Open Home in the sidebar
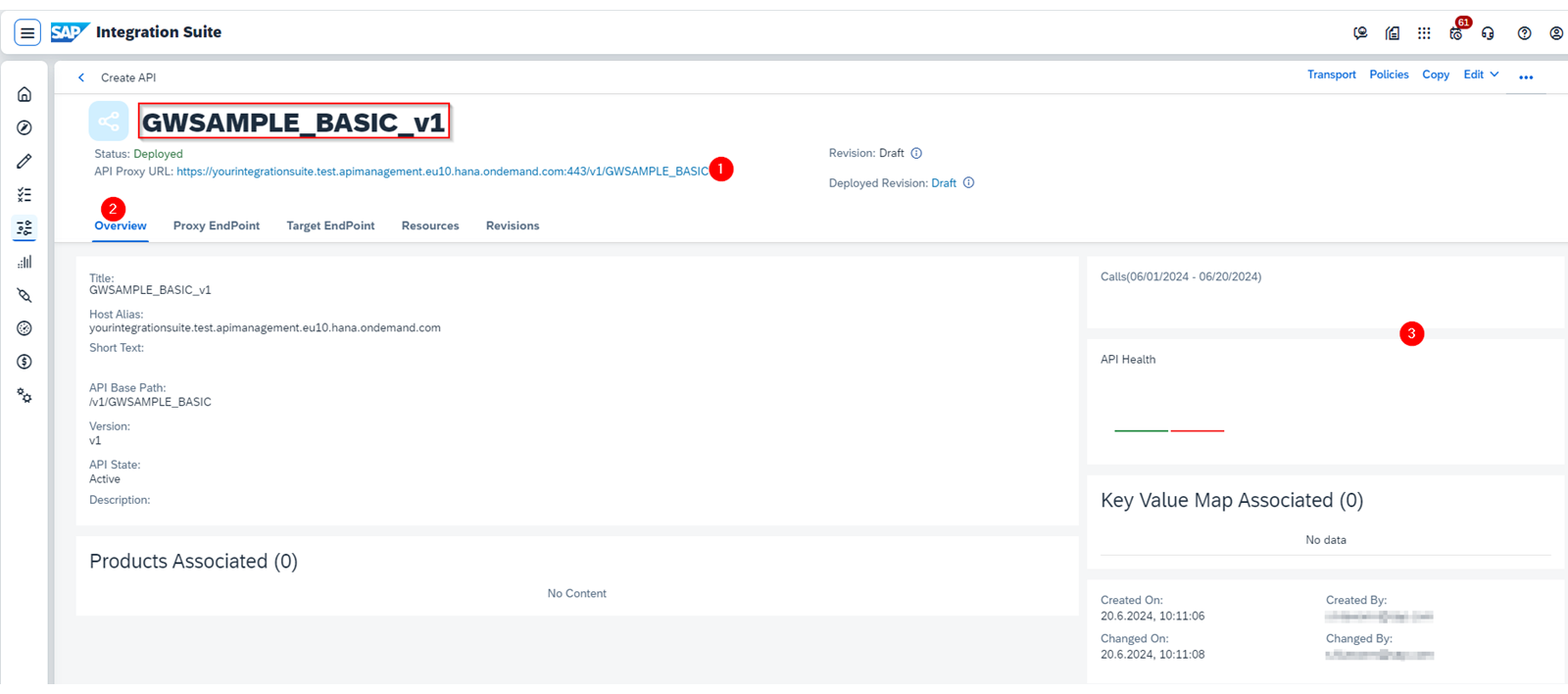This screenshot has height=694, width=1568. tap(24, 94)
